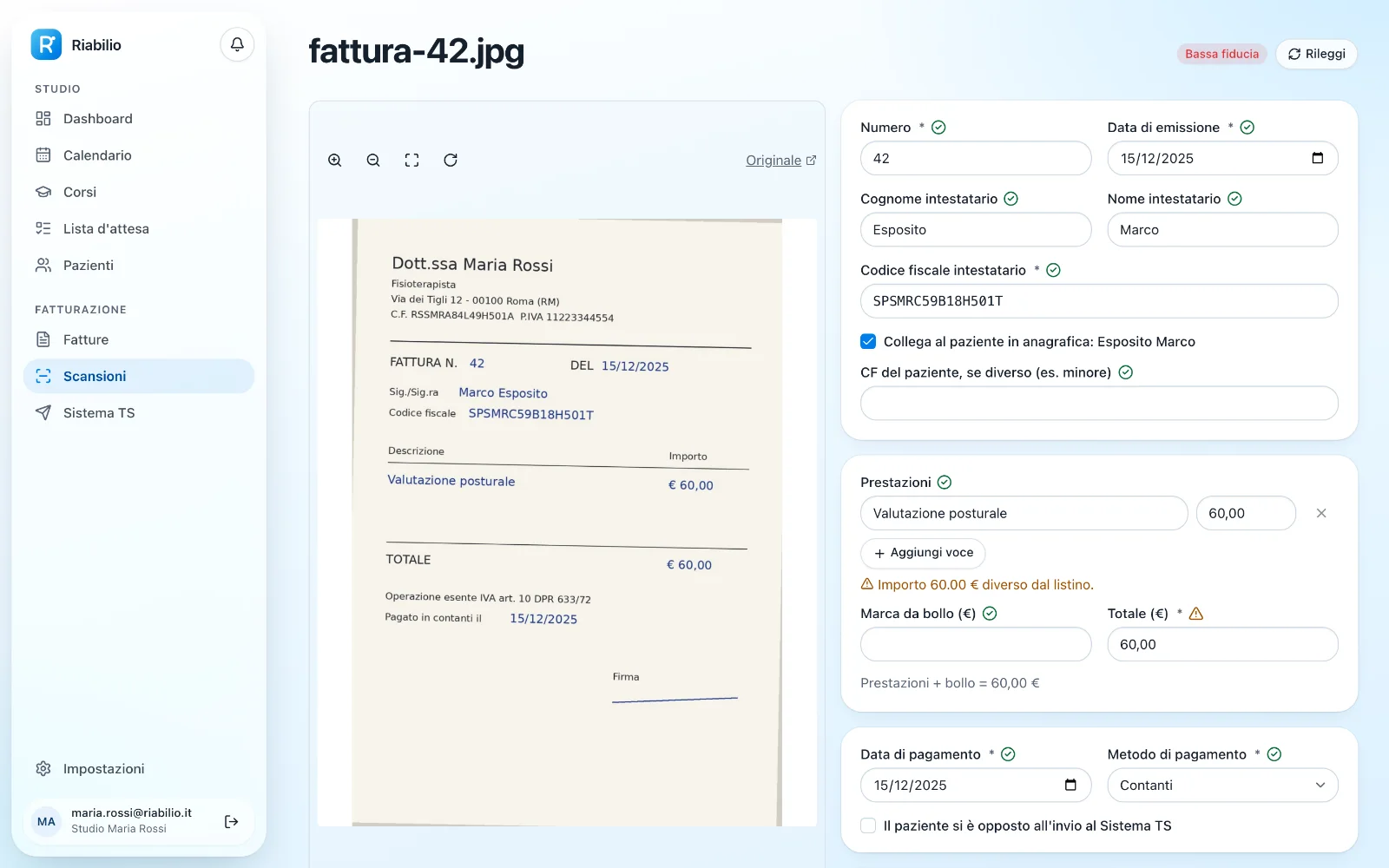Click the Bassa fiducia badge
The width and height of the screenshot is (1389, 868).
(1221, 54)
